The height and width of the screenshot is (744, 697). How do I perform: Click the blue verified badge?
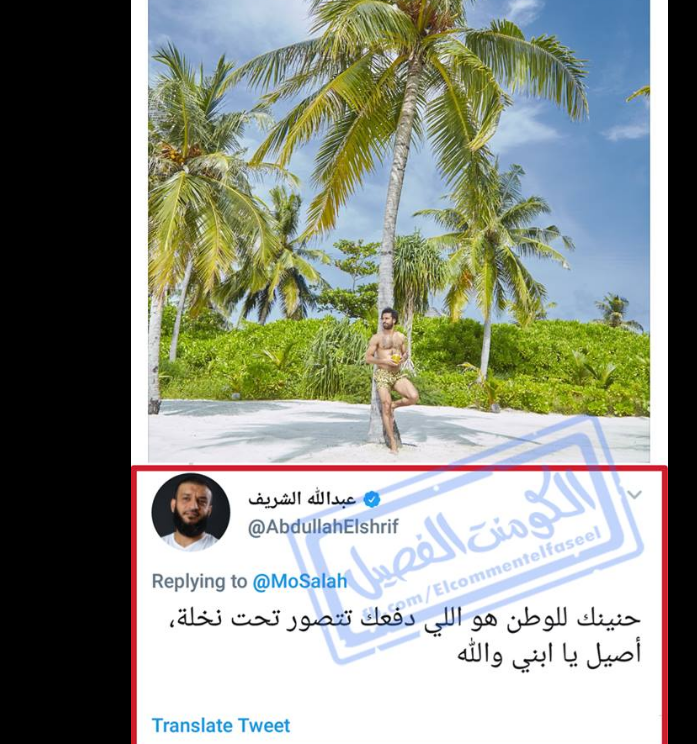coord(372,500)
